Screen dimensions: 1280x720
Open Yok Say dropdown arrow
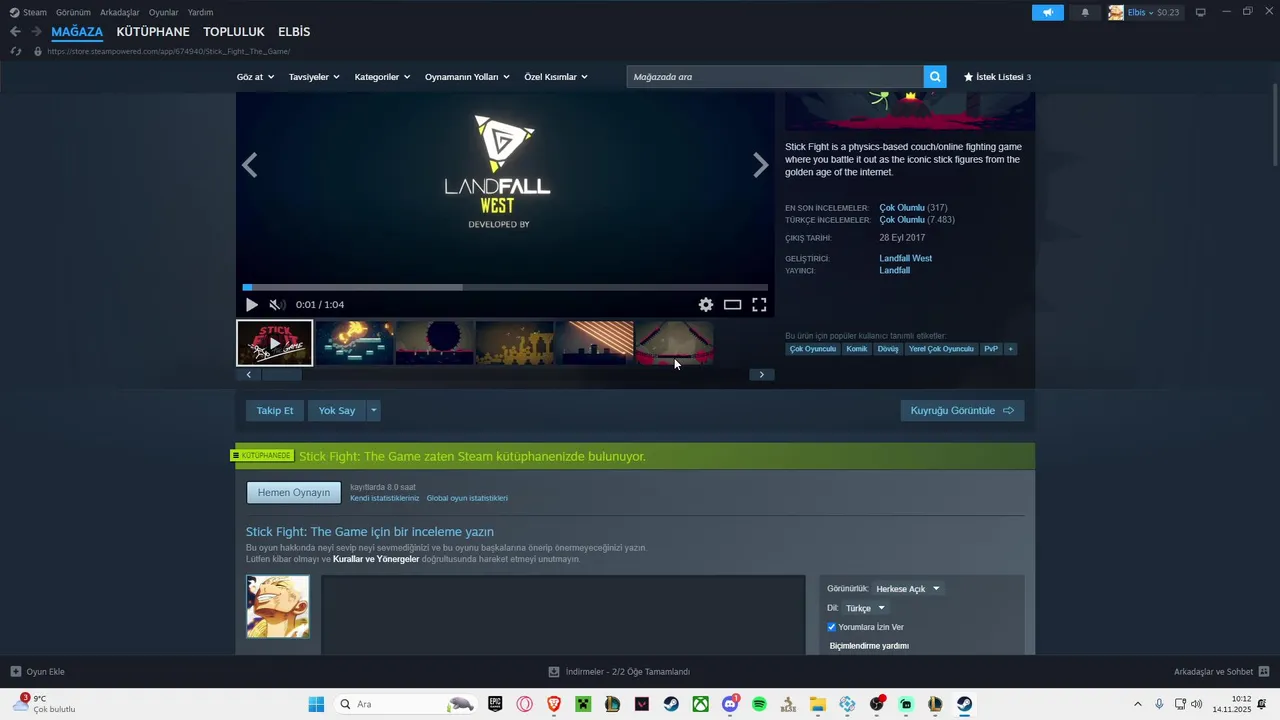374,410
